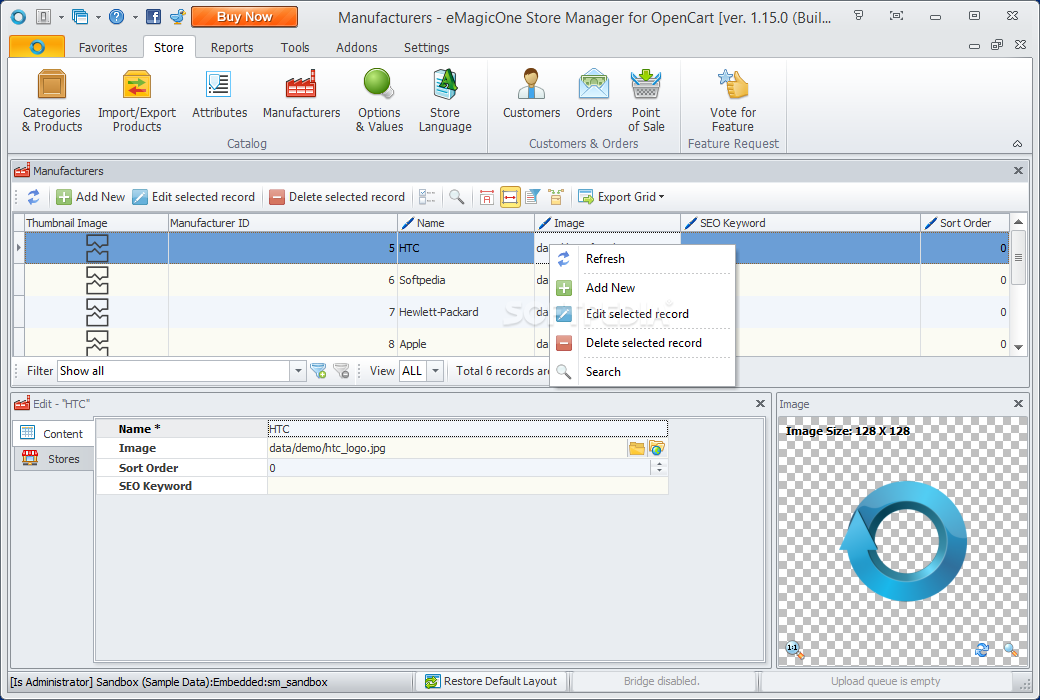The image size is (1040, 700).
Task: Click the Buy Now button
Action: click(244, 17)
